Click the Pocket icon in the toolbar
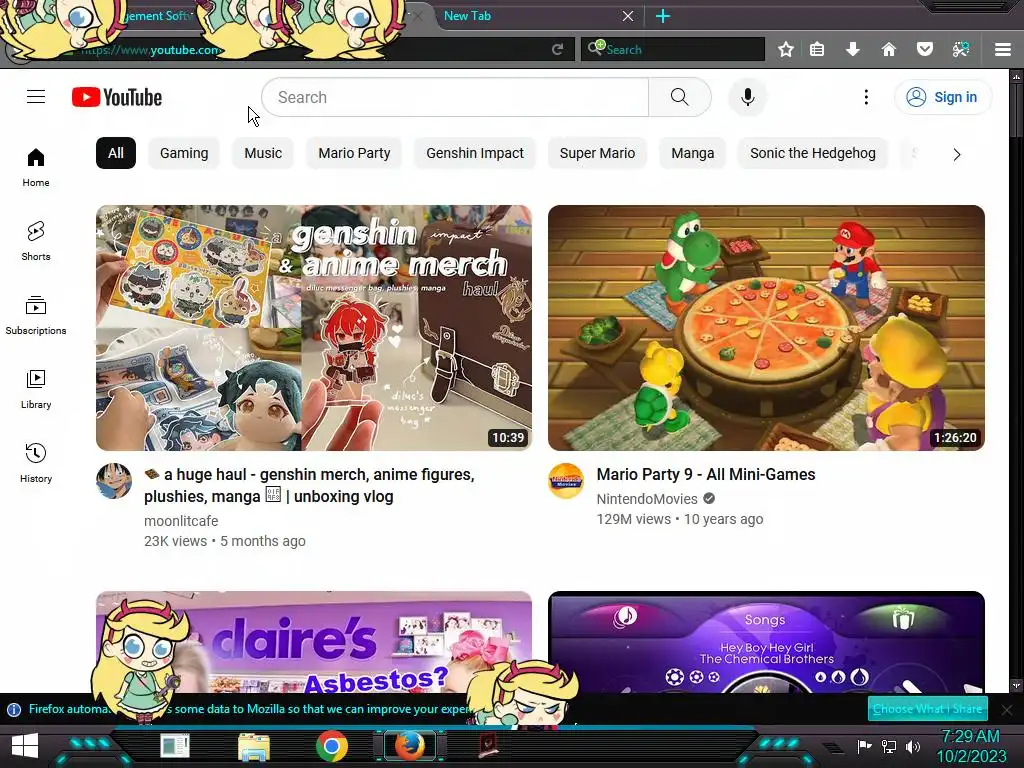The height and width of the screenshot is (768, 1024). click(x=925, y=50)
